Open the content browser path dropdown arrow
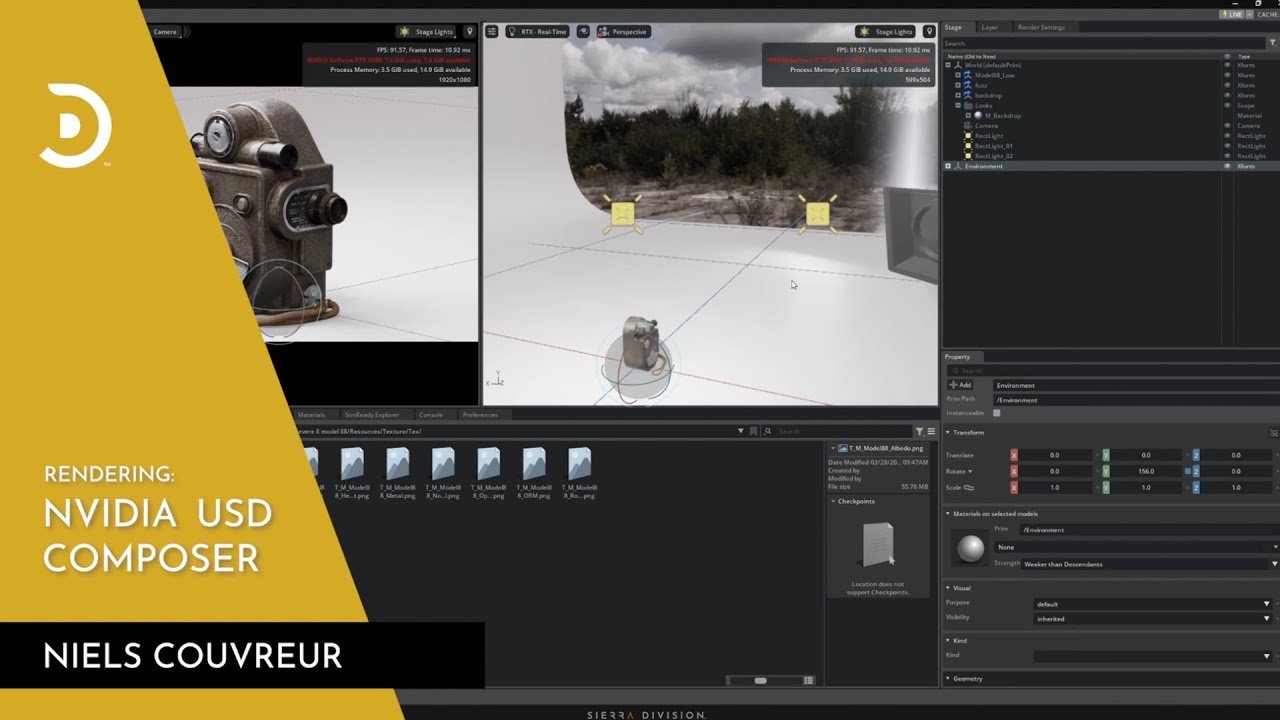The height and width of the screenshot is (720, 1280). pos(741,431)
